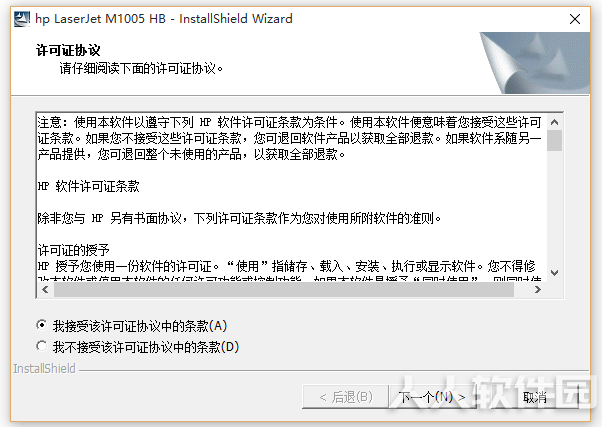Click the installer icon in title bar
This screenshot has height=427, width=602.
pos(22,19)
